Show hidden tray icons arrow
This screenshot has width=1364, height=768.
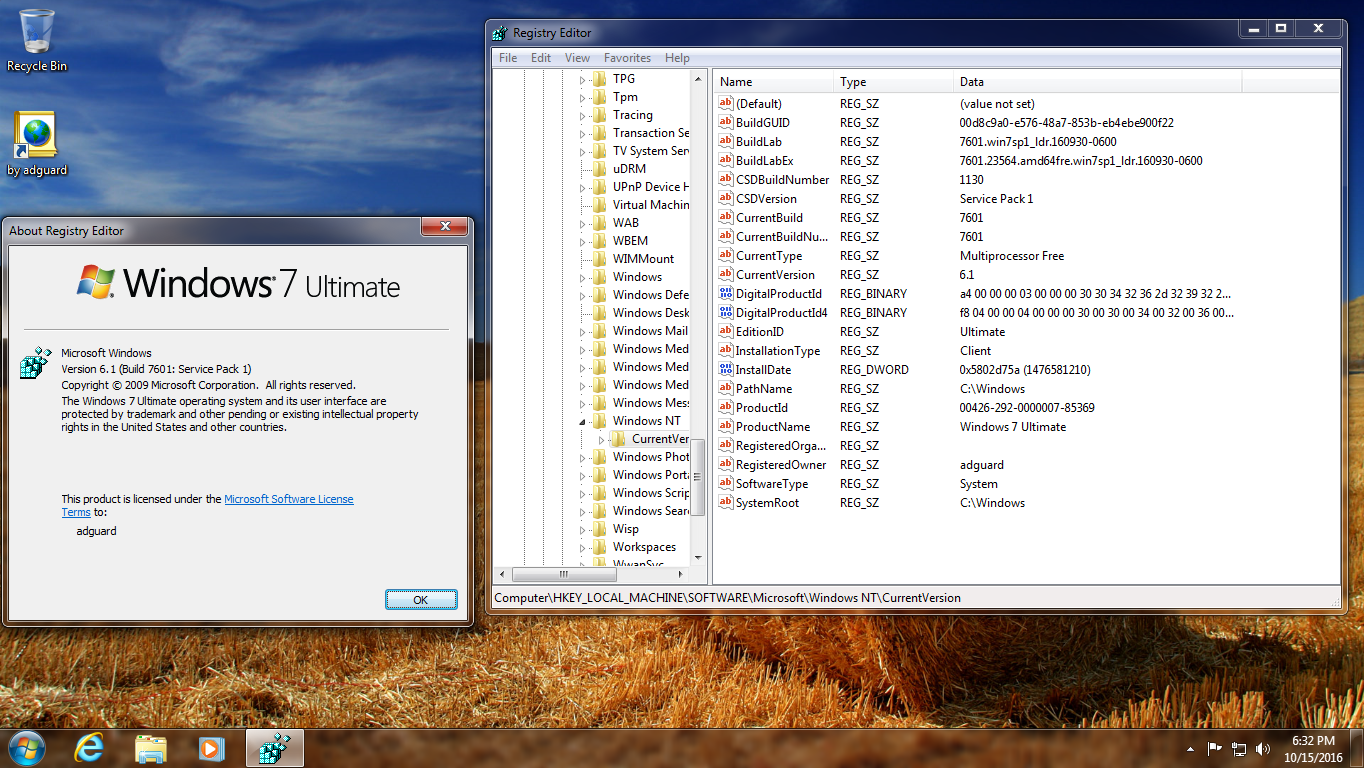tap(1190, 748)
